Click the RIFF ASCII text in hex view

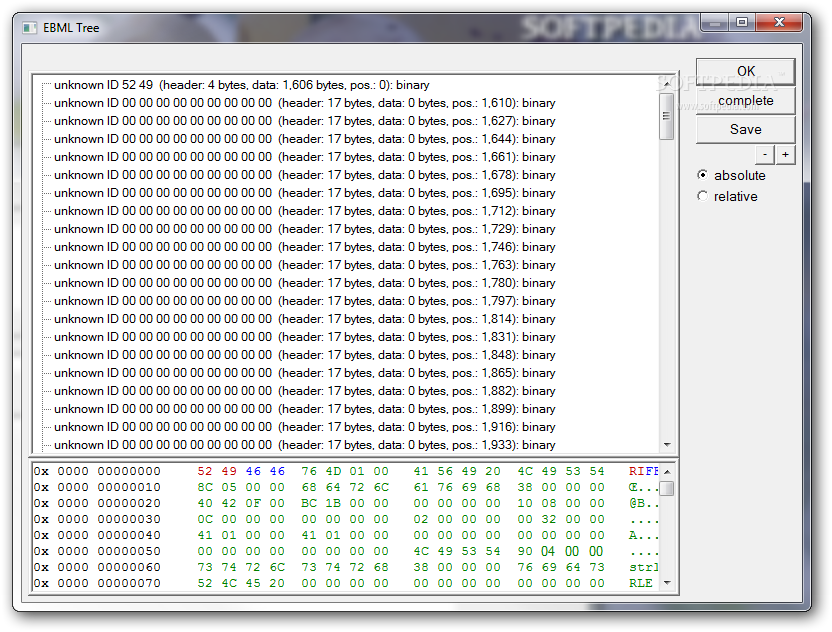(x=644, y=471)
